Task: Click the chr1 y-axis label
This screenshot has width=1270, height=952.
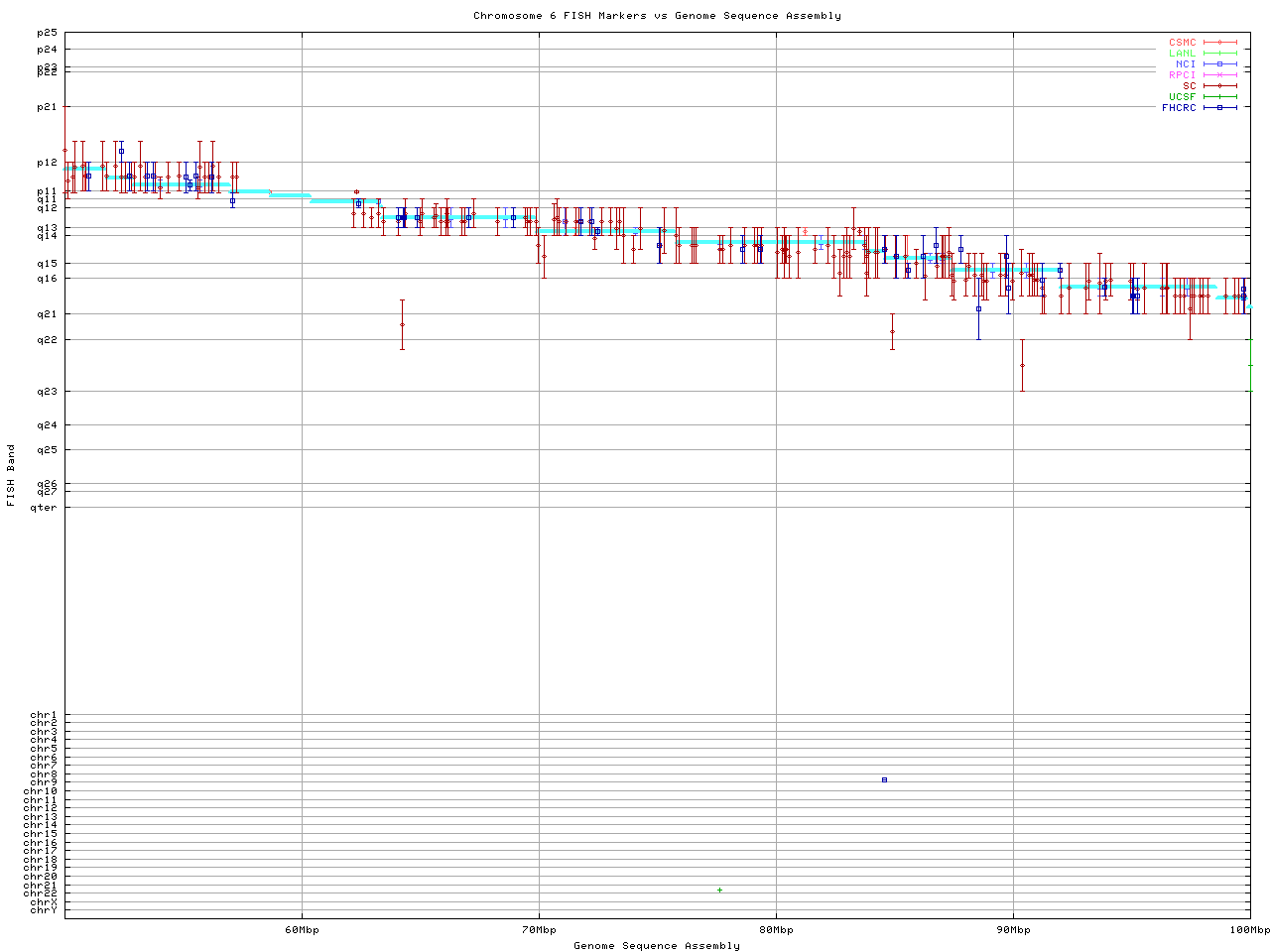Action: click(x=44, y=715)
